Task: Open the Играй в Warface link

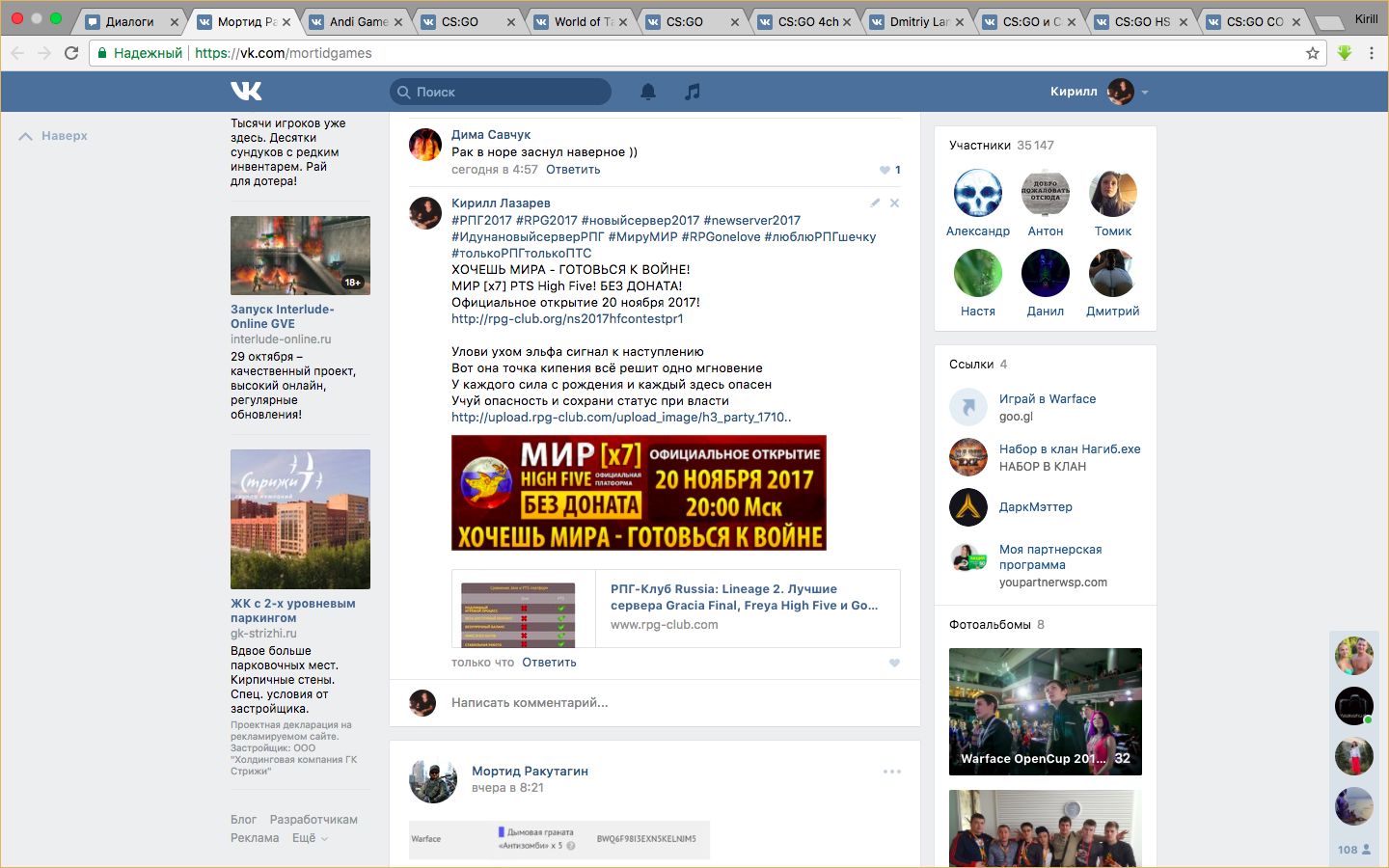Action: [1048, 399]
